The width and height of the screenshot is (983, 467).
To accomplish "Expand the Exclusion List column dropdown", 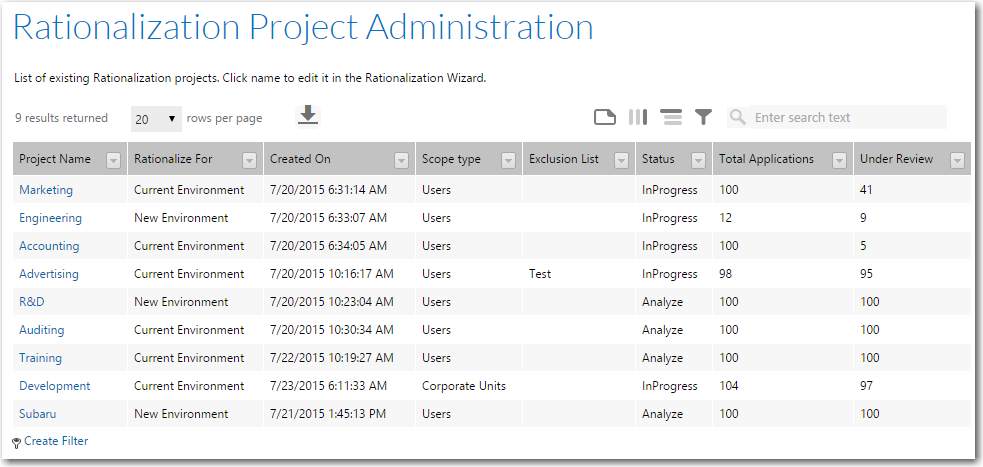I will (x=621, y=161).
